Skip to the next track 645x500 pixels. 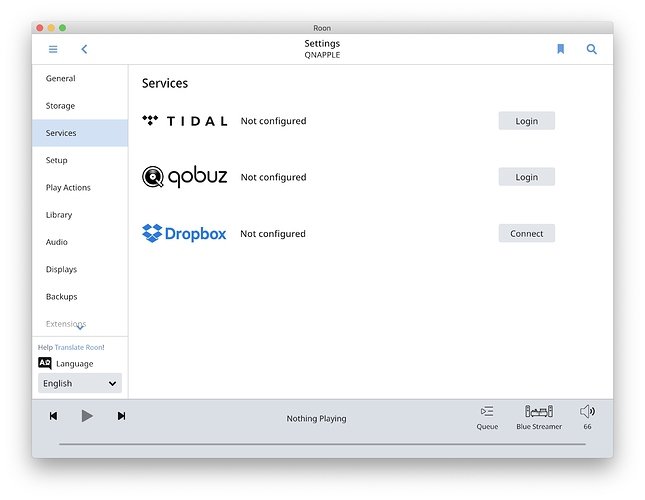[121, 416]
